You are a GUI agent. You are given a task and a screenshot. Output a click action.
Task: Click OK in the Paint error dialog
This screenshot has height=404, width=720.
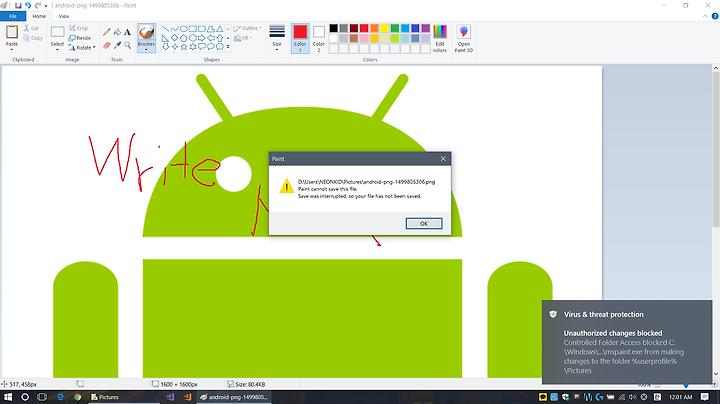(424, 224)
